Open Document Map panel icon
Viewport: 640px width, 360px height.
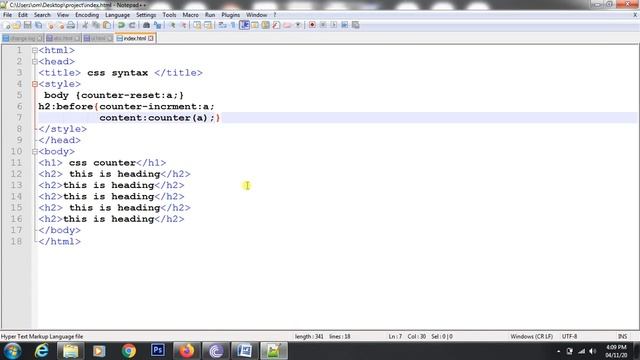coord(265,25)
